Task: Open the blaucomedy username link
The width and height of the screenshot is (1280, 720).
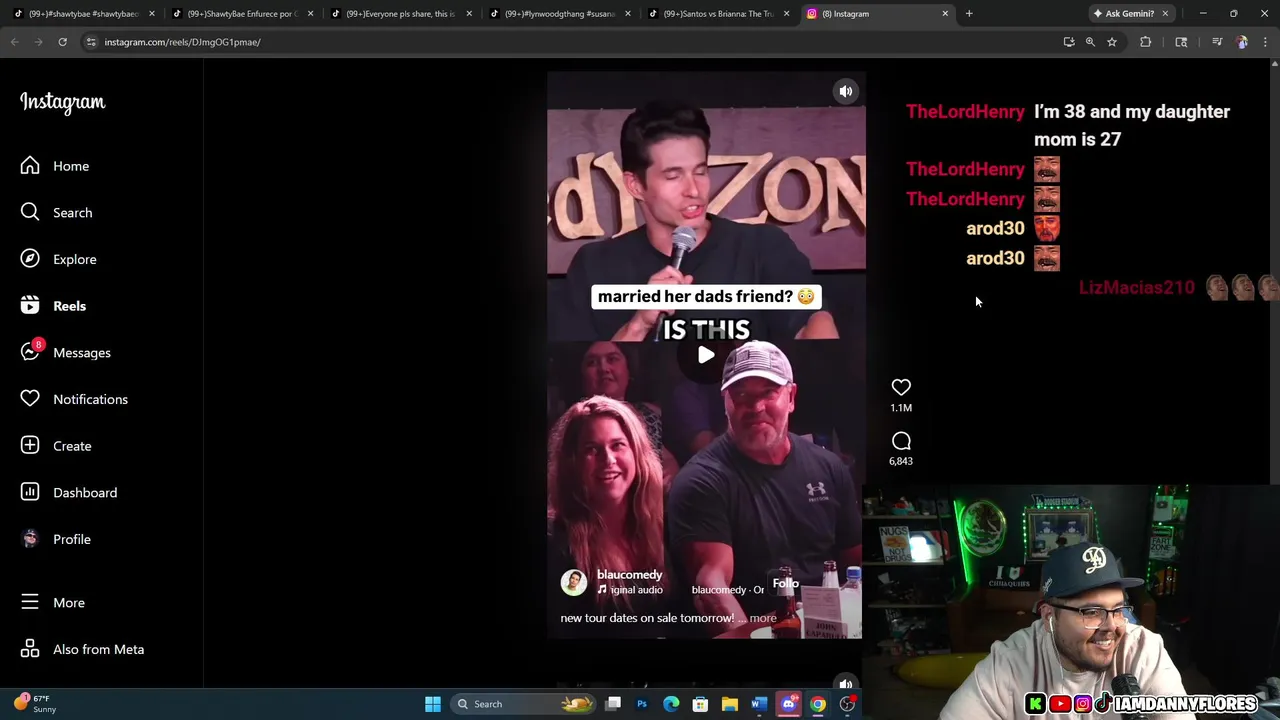Action: click(x=629, y=574)
